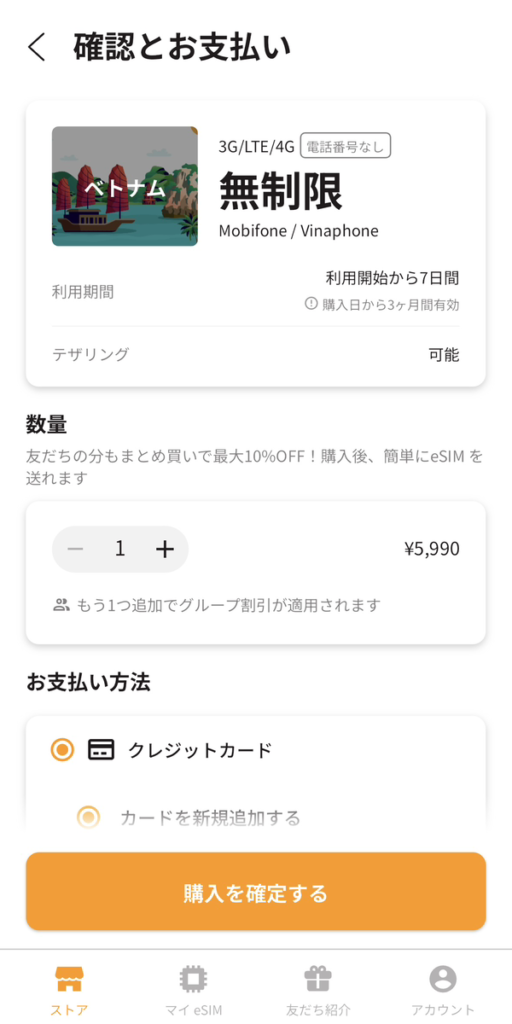
Task: Tap the ベトナム plan thumbnail image
Action: pos(125,186)
